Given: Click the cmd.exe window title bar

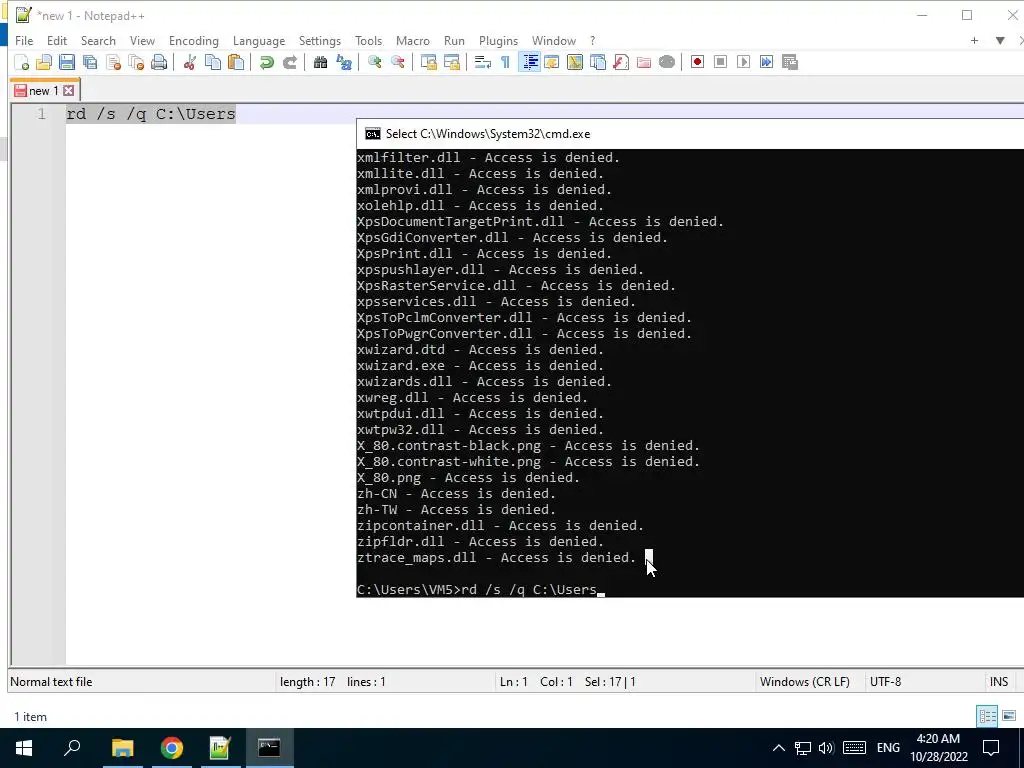Looking at the screenshot, I should [690, 133].
